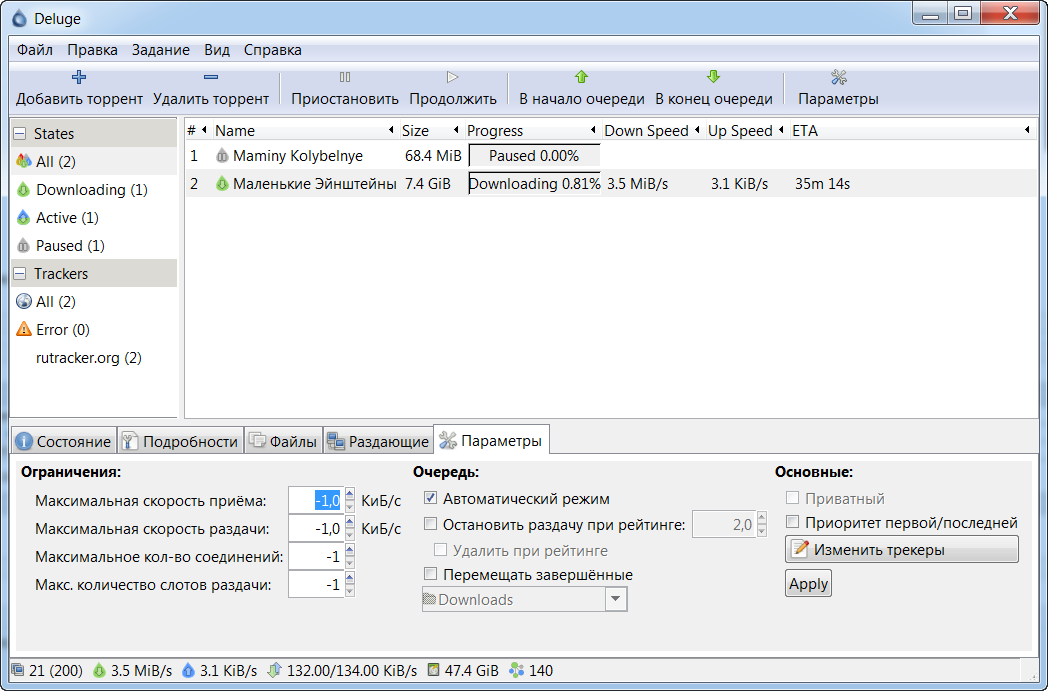The height and width of the screenshot is (691, 1048).
Task: Open the Справка menu
Action: (x=273, y=49)
